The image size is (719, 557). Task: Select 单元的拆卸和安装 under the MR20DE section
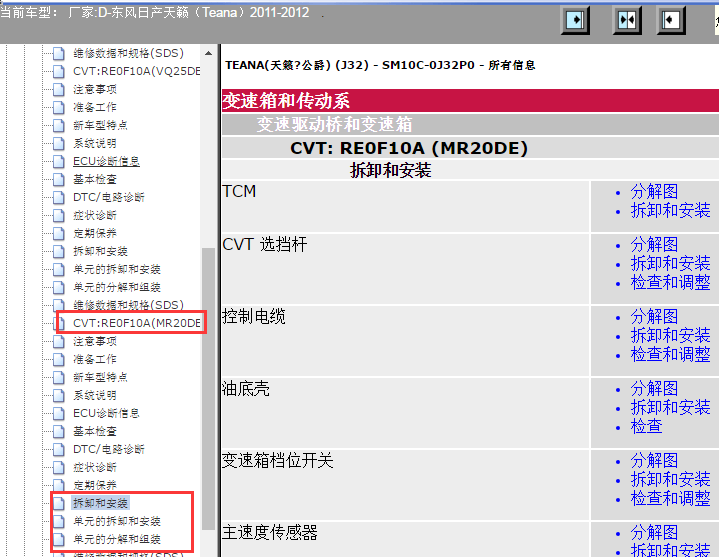117,521
